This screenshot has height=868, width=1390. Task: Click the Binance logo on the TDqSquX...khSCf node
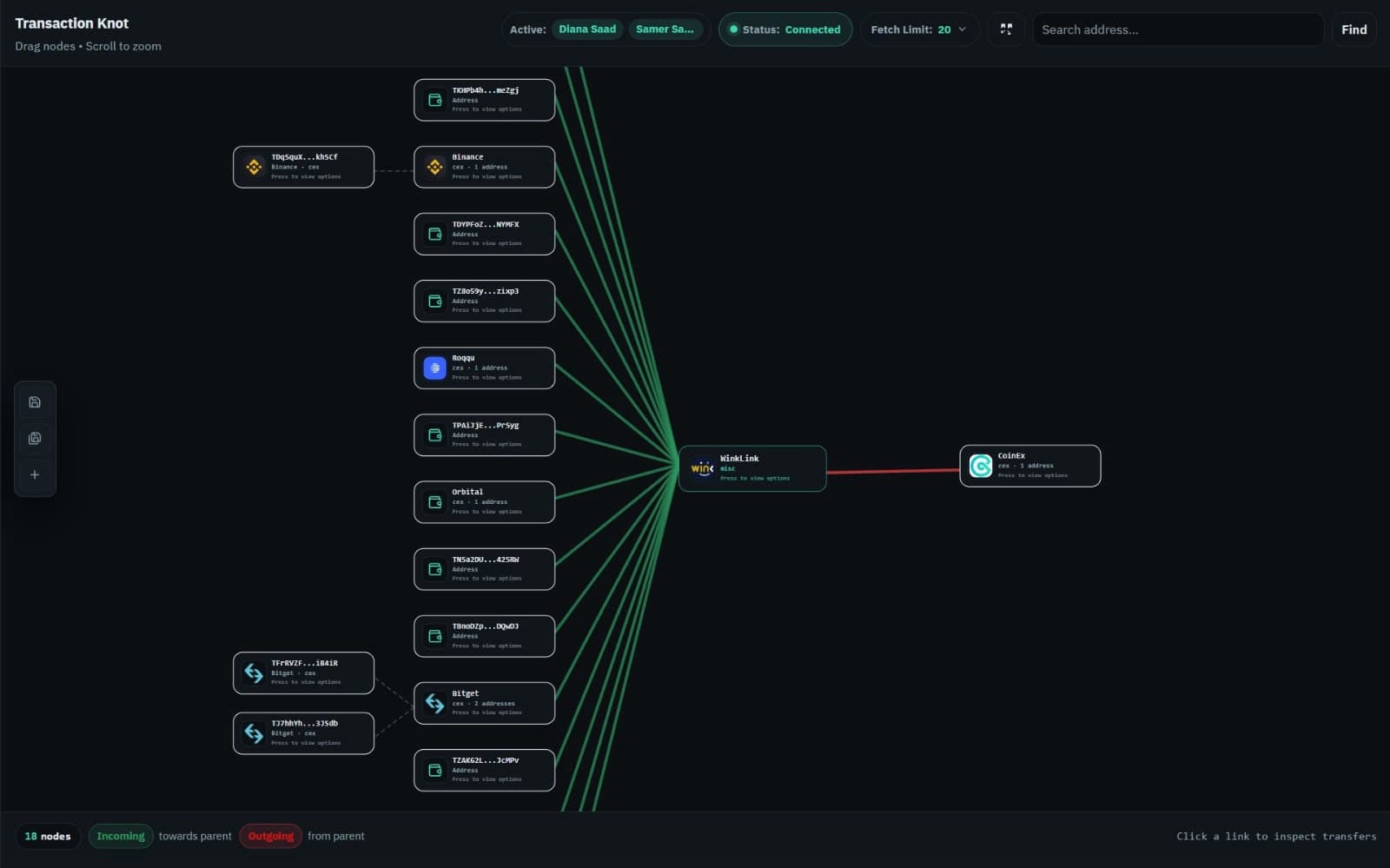pyautogui.click(x=255, y=167)
